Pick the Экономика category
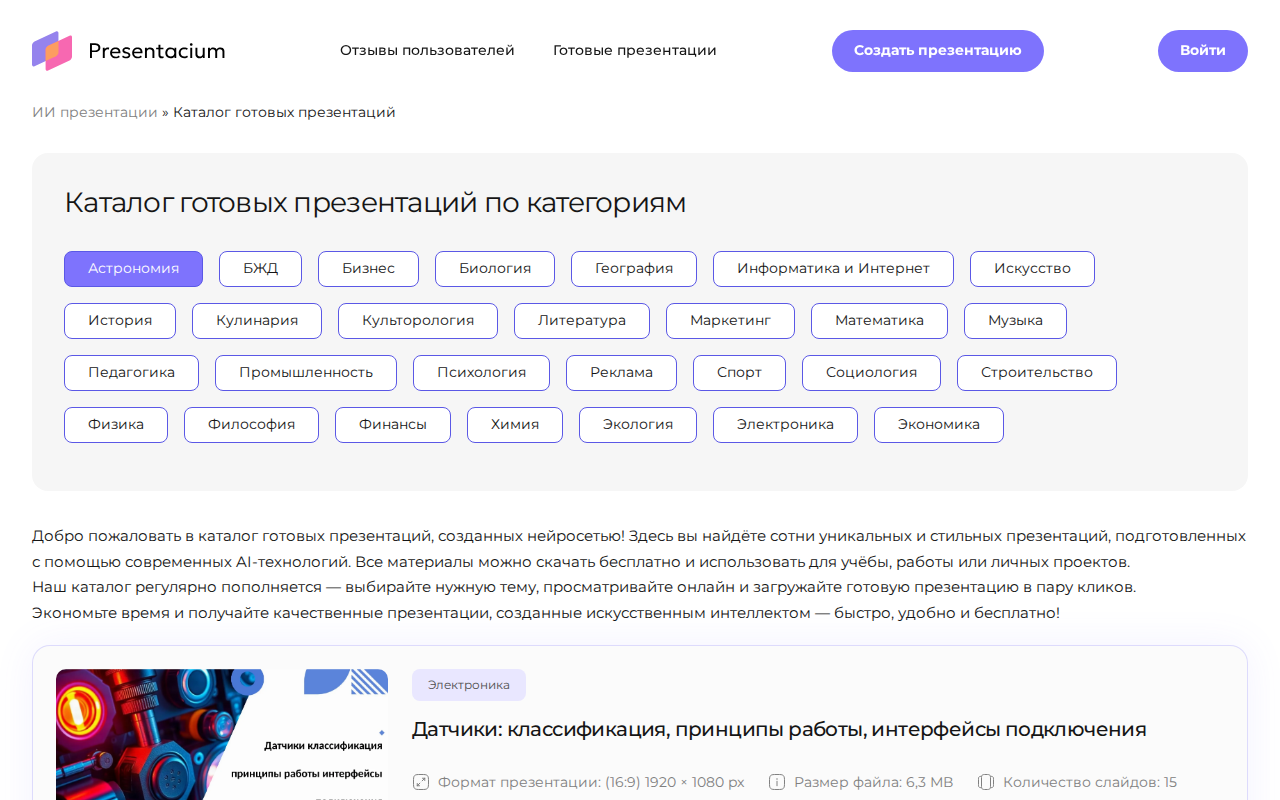This screenshot has width=1280, height=800. tap(939, 425)
